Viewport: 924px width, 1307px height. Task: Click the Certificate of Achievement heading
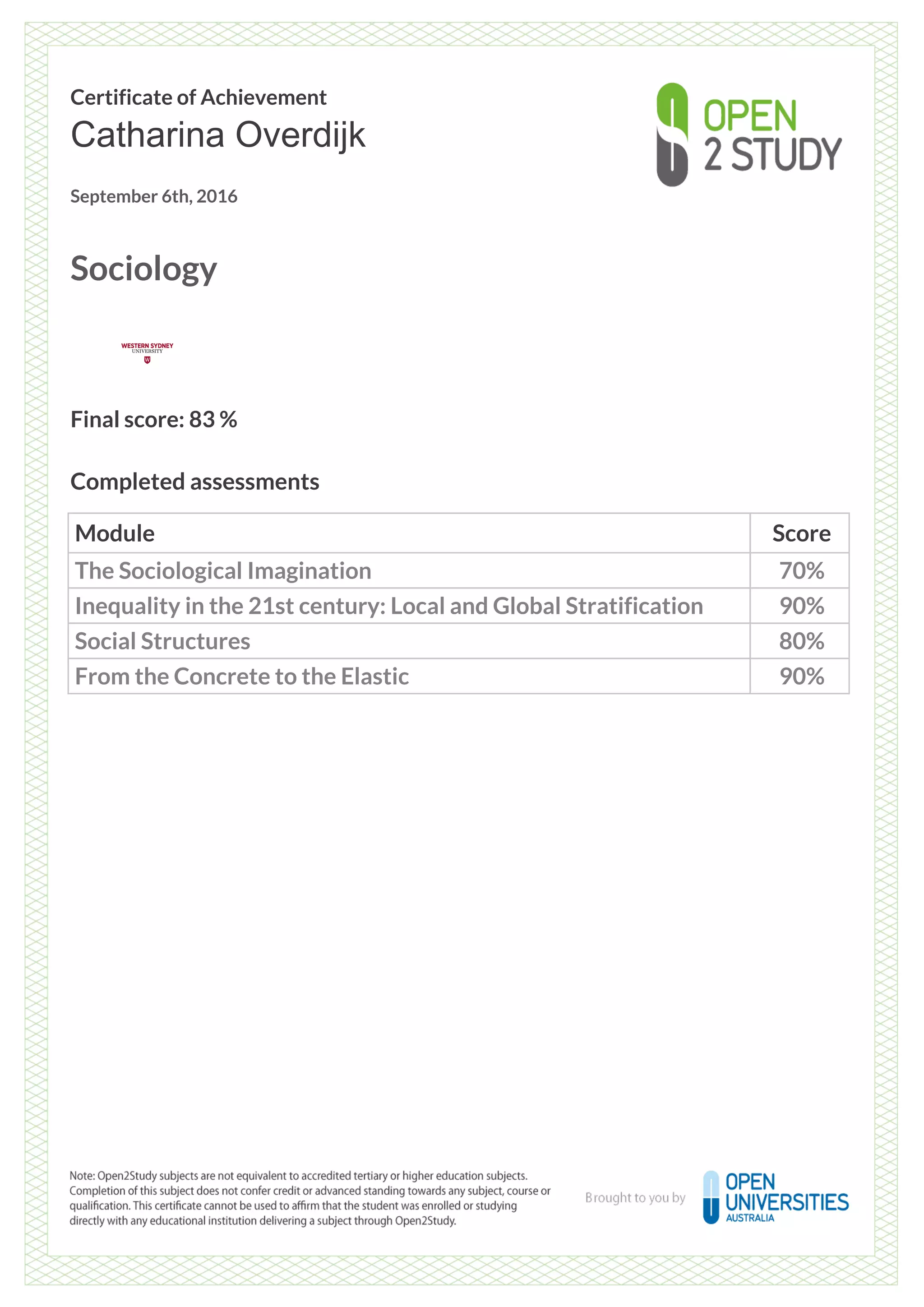coord(198,97)
